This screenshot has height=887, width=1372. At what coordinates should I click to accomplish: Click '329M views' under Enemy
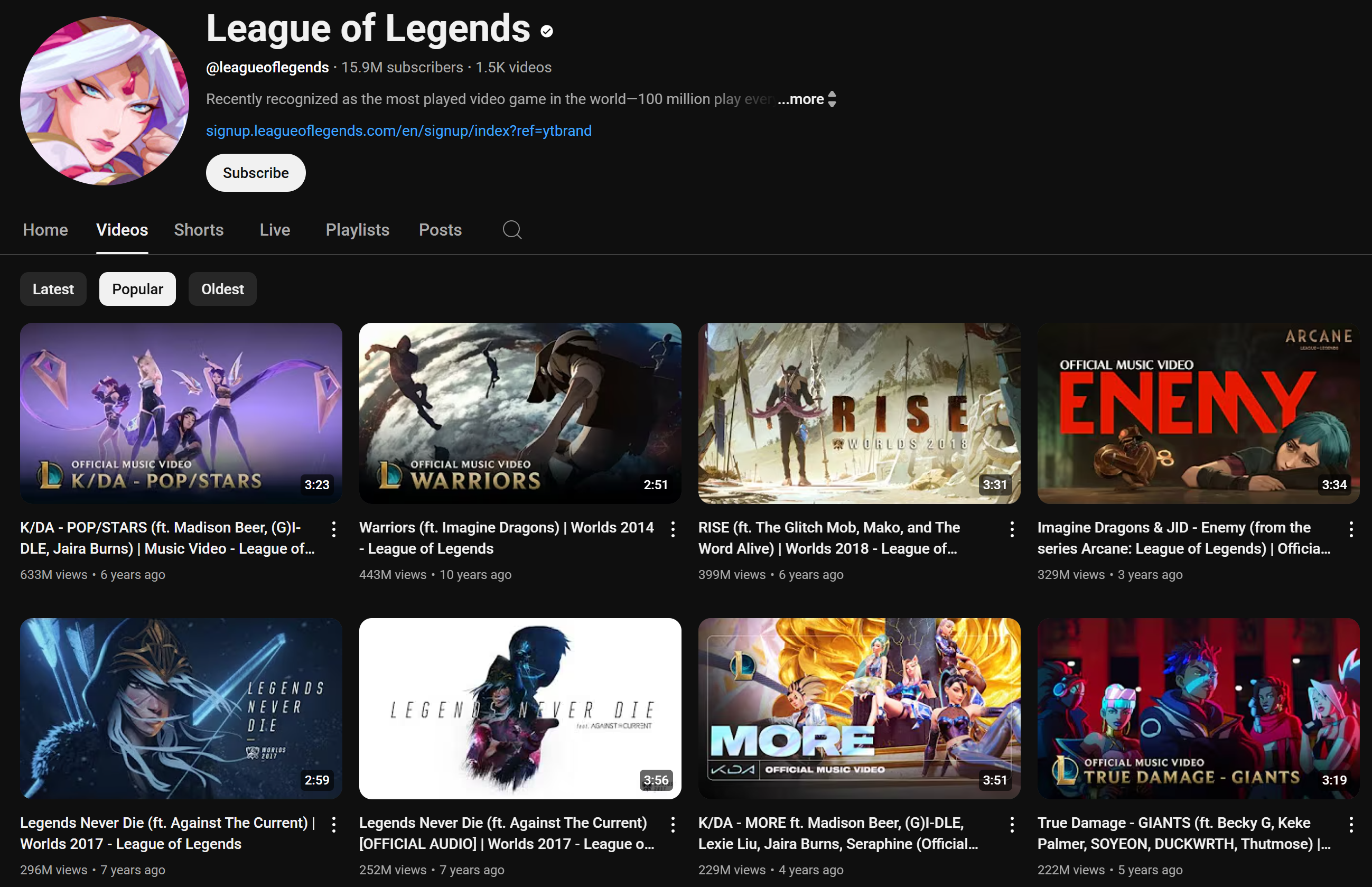1071,575
